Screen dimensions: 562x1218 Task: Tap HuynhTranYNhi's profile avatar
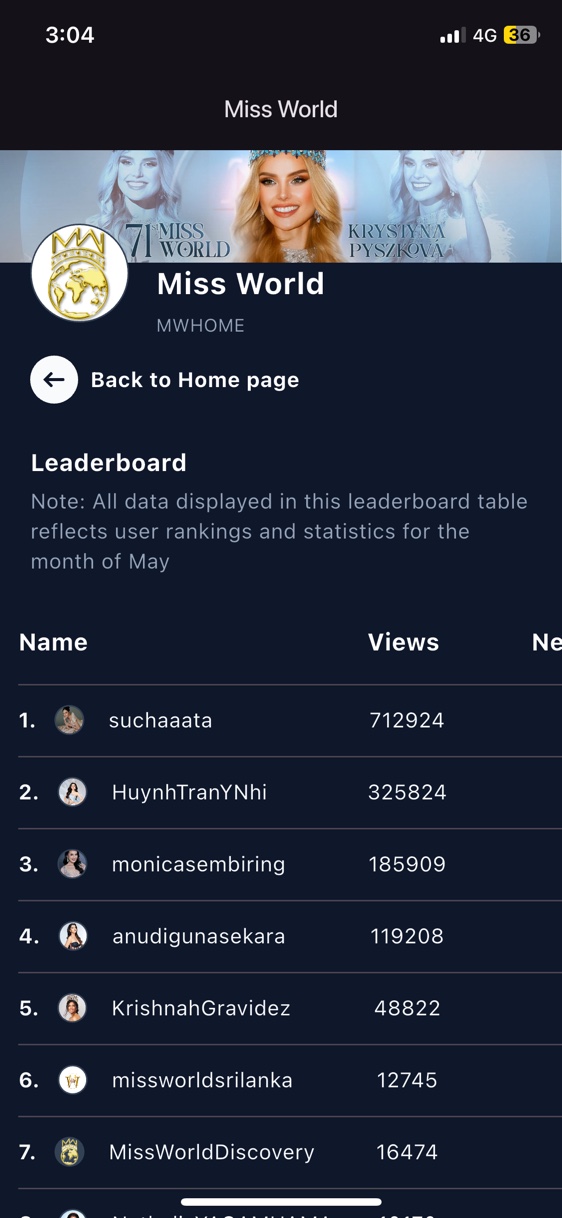point(73,792)
